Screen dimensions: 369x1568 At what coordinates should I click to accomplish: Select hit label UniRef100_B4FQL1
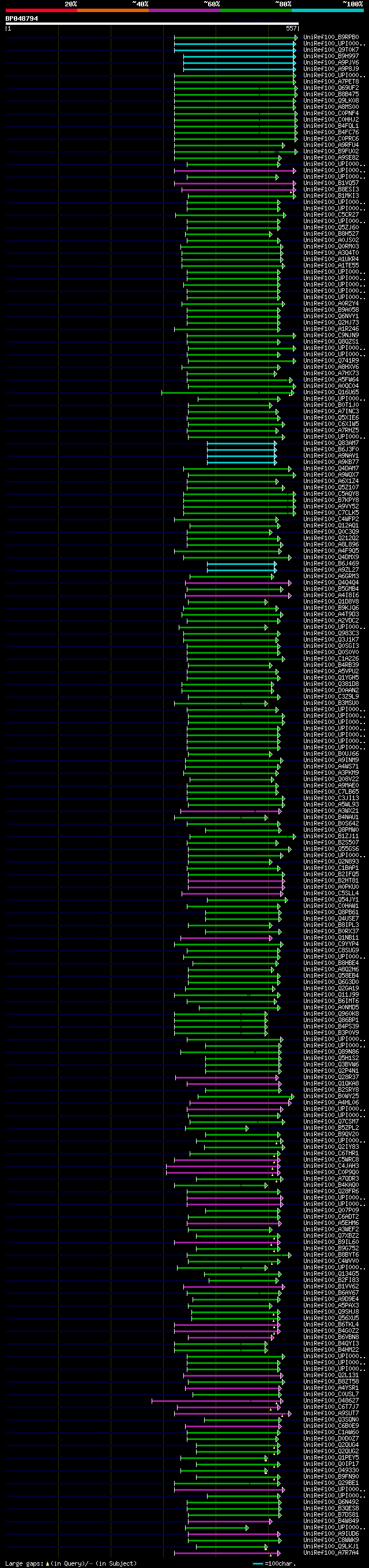point(332,126)
